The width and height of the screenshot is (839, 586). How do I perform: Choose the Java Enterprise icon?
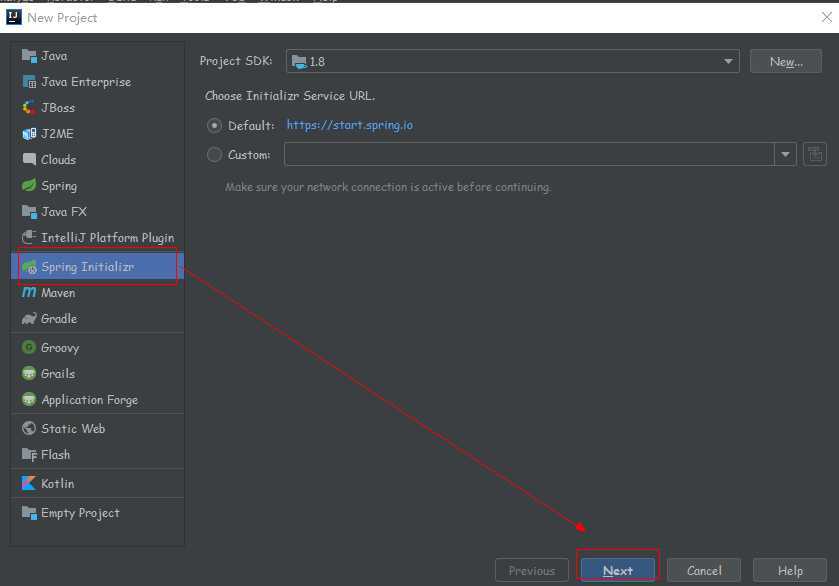(x=29, y=82)
